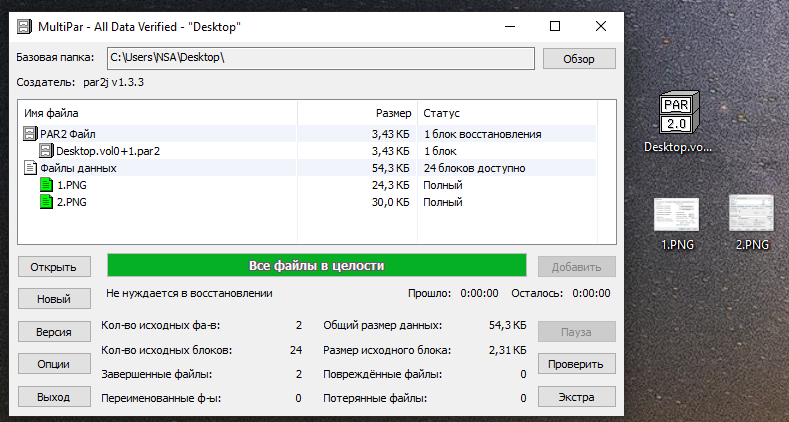Select the PAR 2.0 desktop file icon
The image size is (789, 422).
[678, 112]
